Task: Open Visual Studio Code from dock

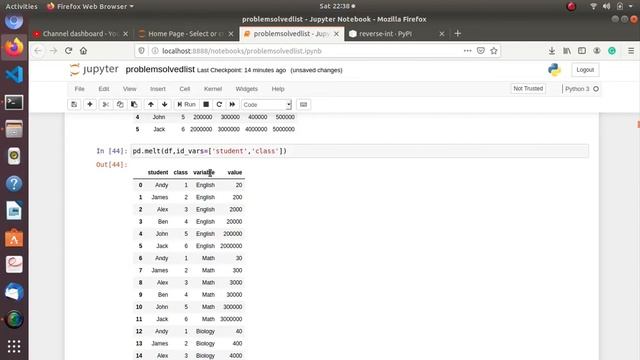Action: click(x=14, y=75)
